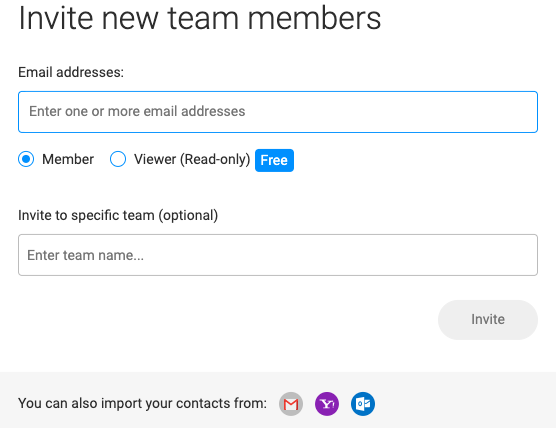Click the "Email addresses:" field label
The image size is (556, 428).
click(x=71, y=72)
